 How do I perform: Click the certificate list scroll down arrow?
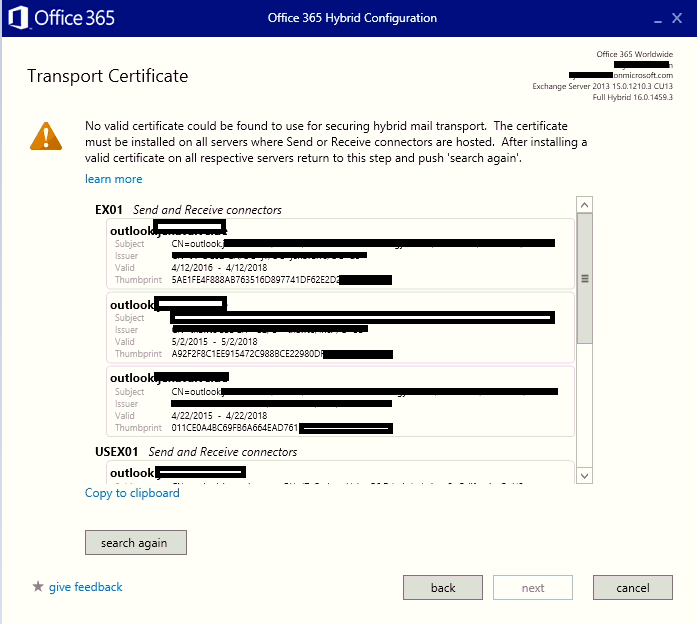tap(585, 476)
